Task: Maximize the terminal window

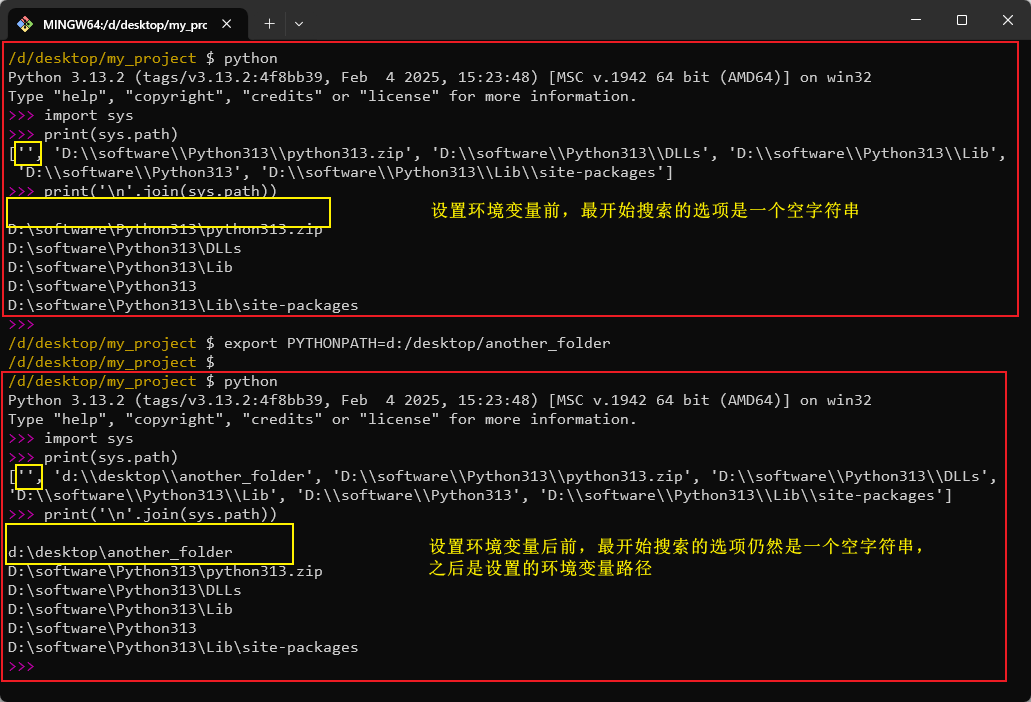Action: (x=961, y=21)
